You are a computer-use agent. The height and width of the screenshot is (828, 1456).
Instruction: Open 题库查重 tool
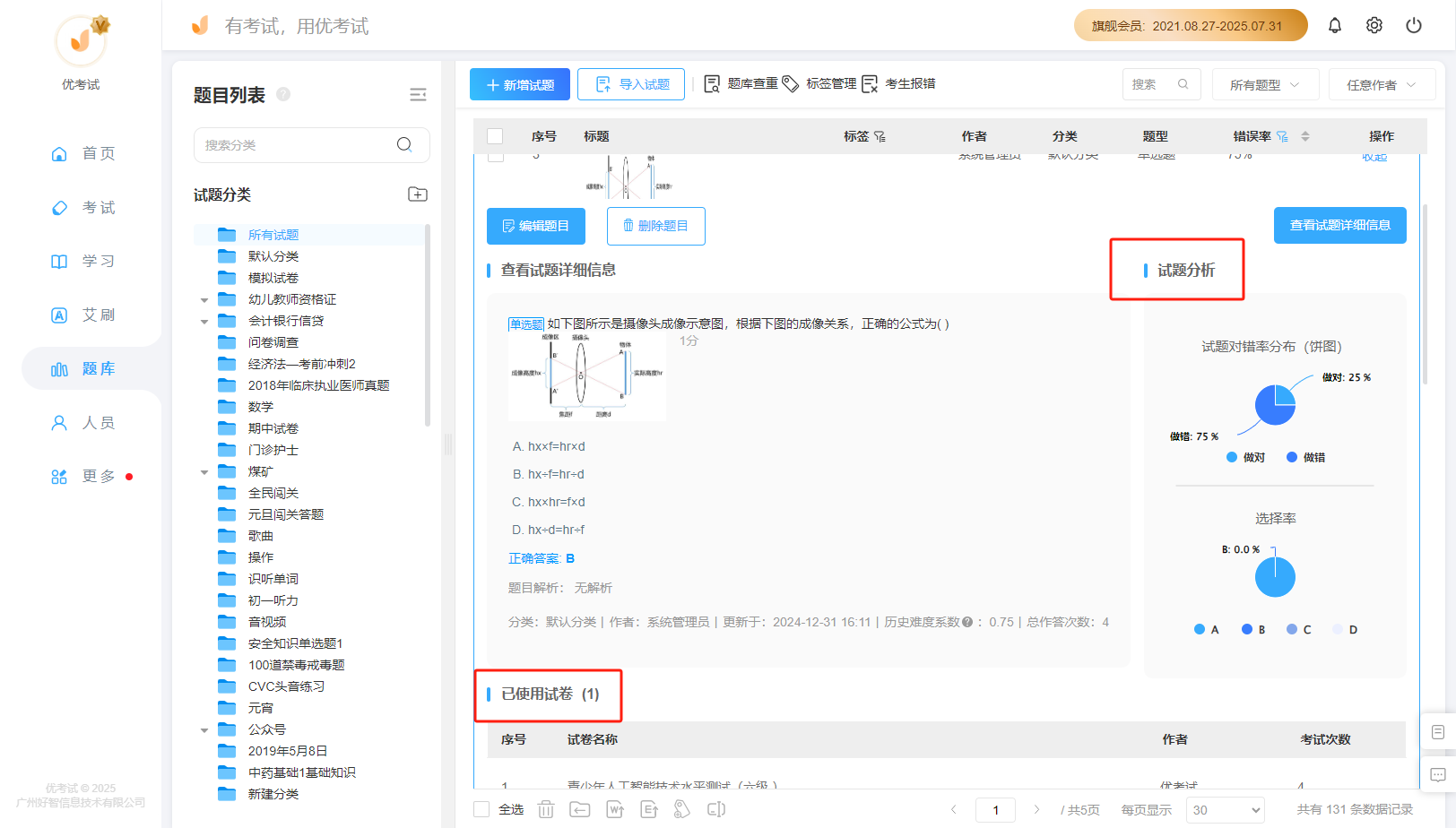(741, 83)
